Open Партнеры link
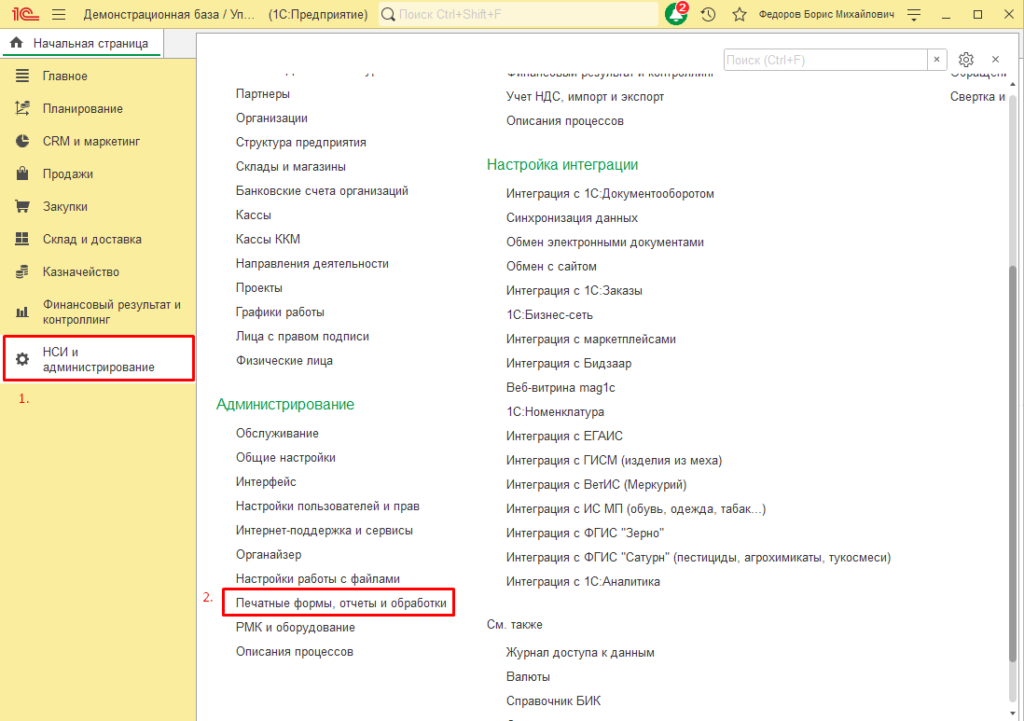The width and height of the screenshot is (1024, 721). click(x=263, y=94)
